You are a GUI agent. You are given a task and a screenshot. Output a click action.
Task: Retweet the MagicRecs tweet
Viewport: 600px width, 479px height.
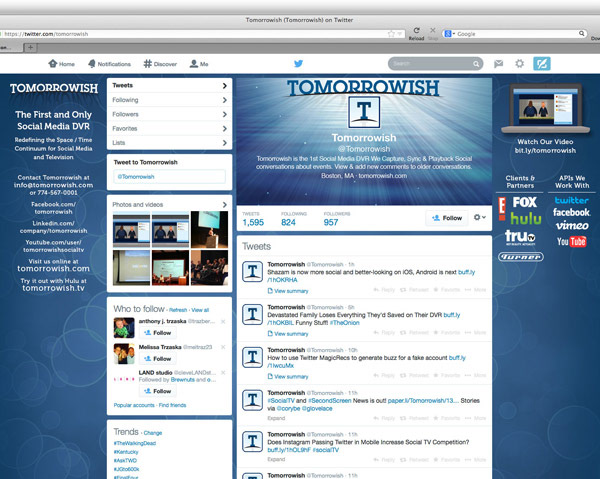(x=414, y=375)
